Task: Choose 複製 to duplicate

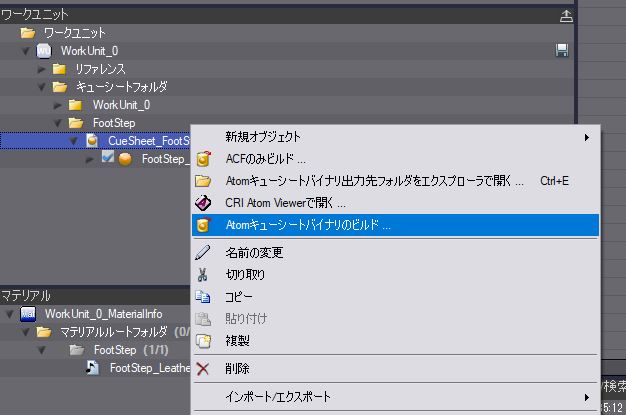Action: coord(396,341)
